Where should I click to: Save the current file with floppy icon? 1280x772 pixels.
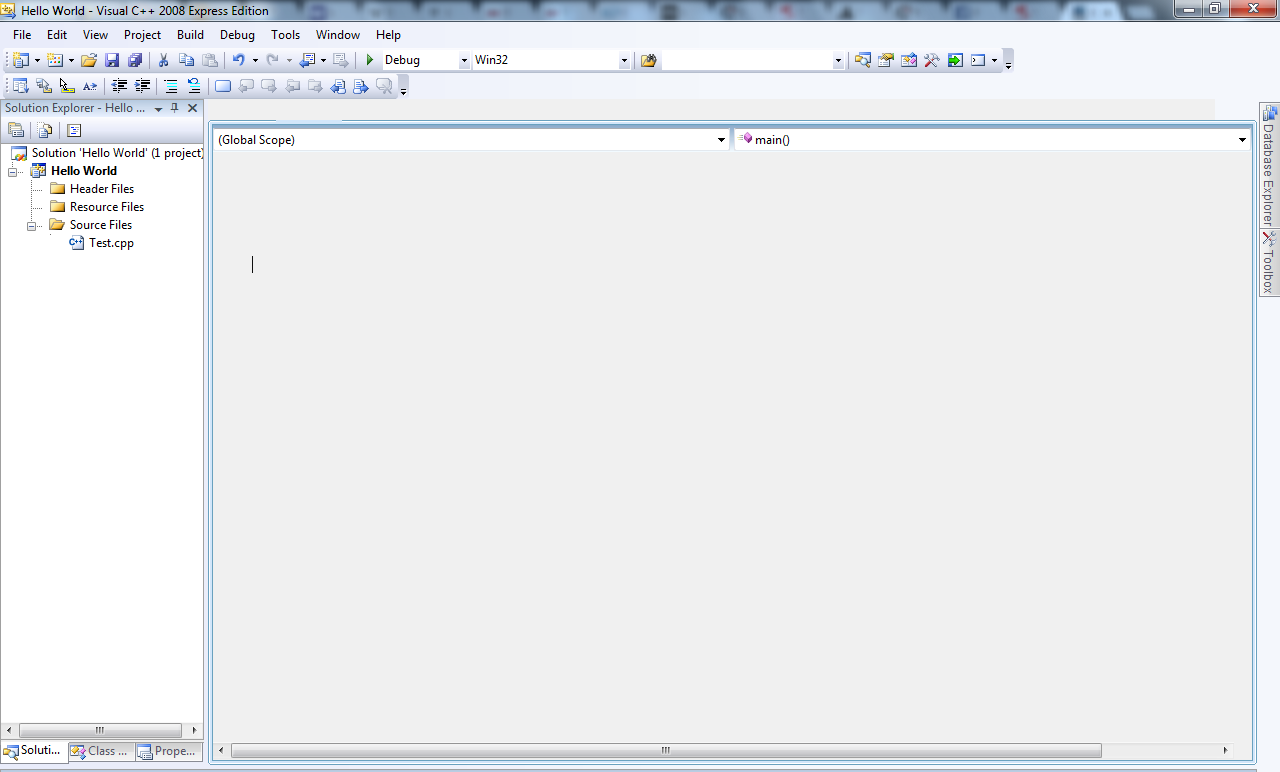pos(112,60)
